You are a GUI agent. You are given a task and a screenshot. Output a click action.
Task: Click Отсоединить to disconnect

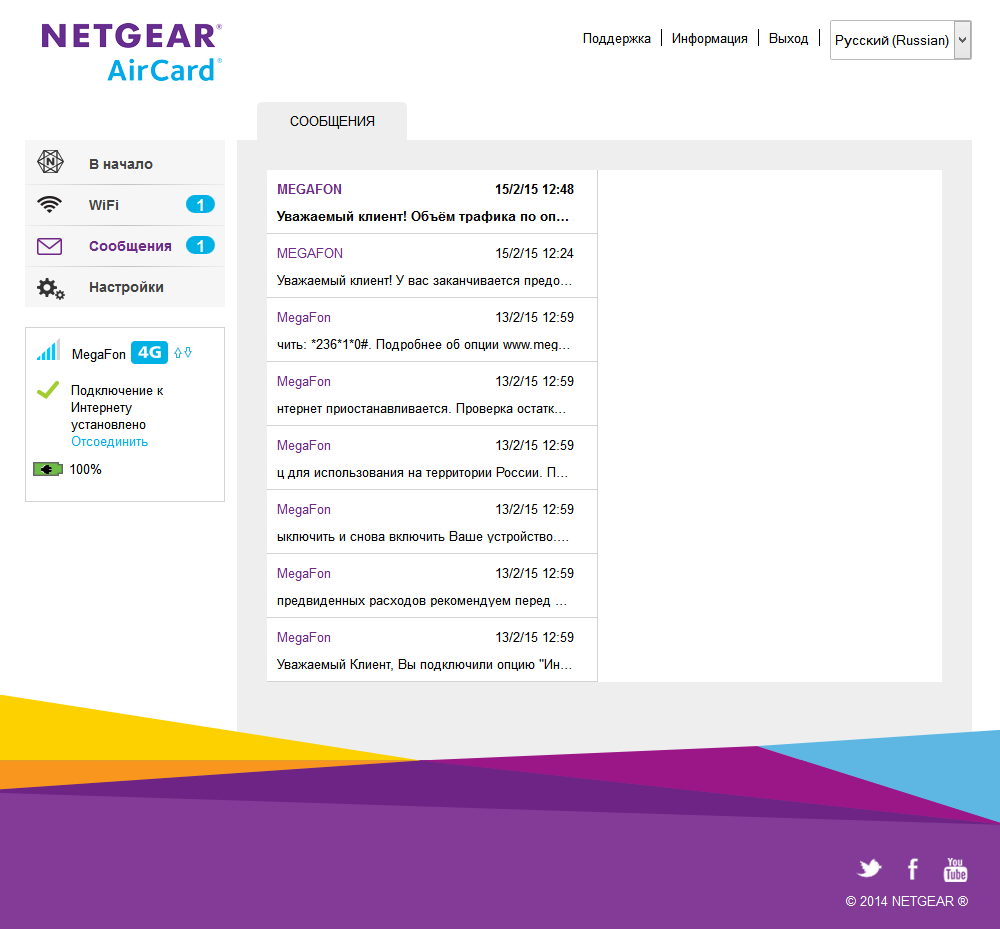109,441
